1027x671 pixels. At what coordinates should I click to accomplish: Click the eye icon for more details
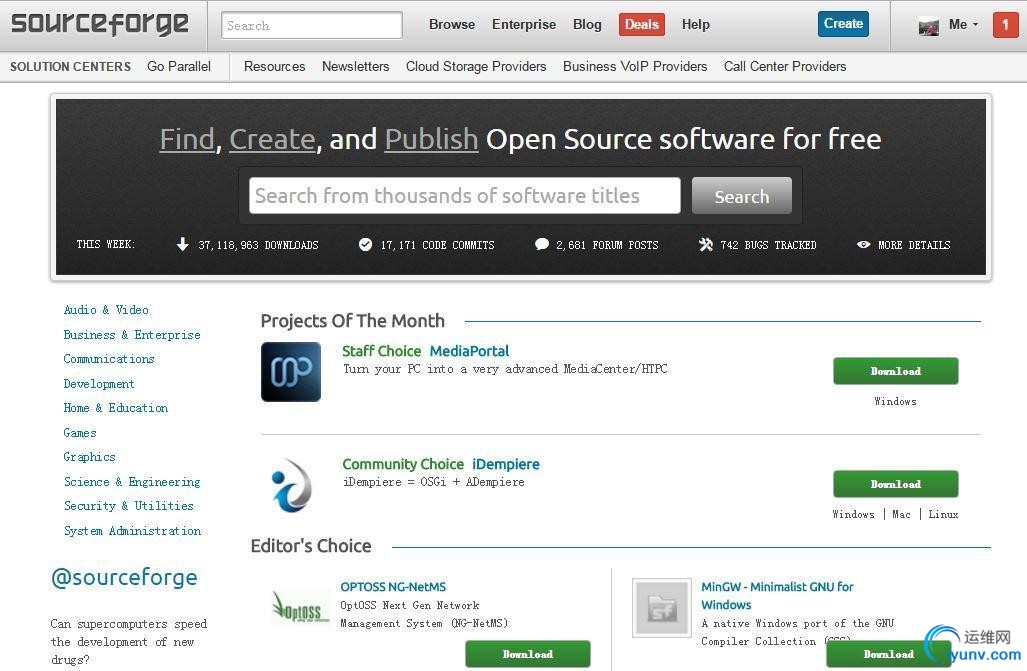(x=863, y=244)
